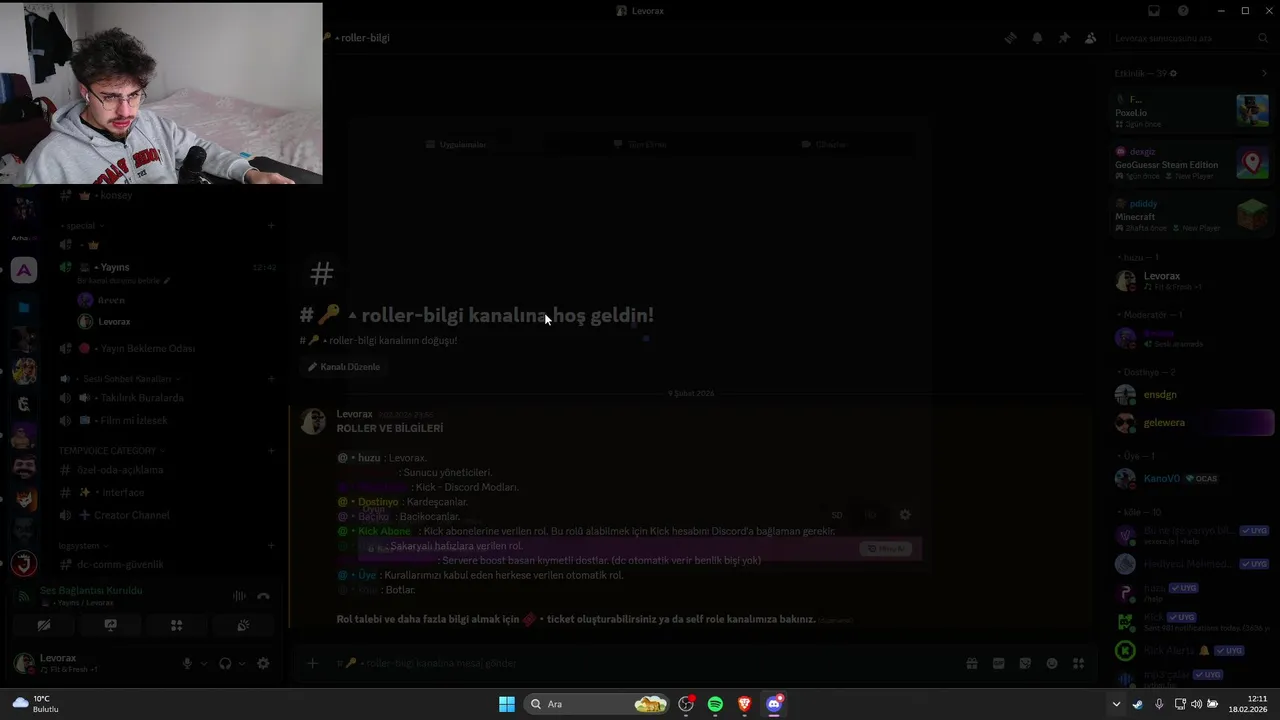Show hidden tray icons chevron
This screenshot has width=1280, height=720.
1116,704
